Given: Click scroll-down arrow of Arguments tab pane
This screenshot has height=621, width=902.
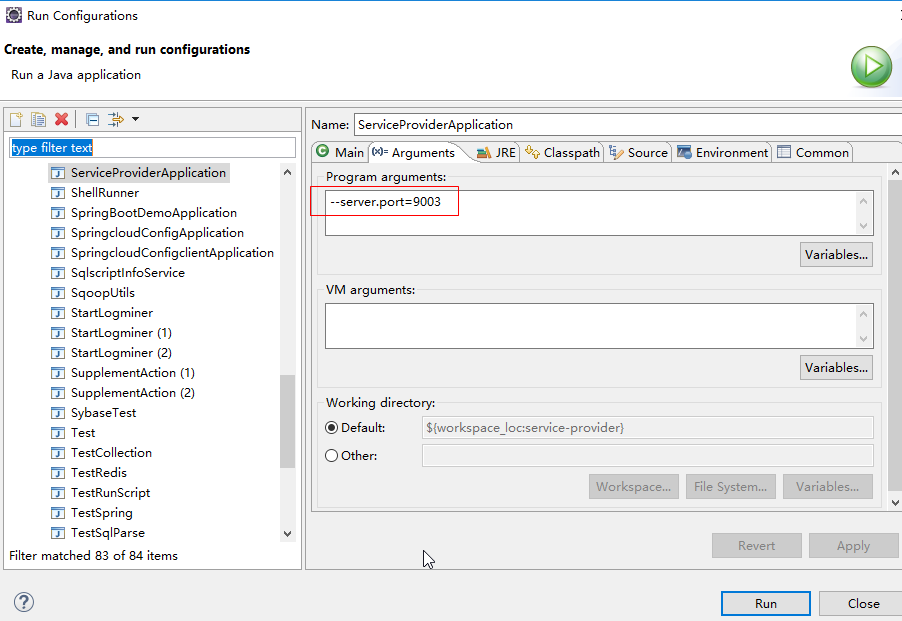Looking at the screenshot, I should point(895,503).
